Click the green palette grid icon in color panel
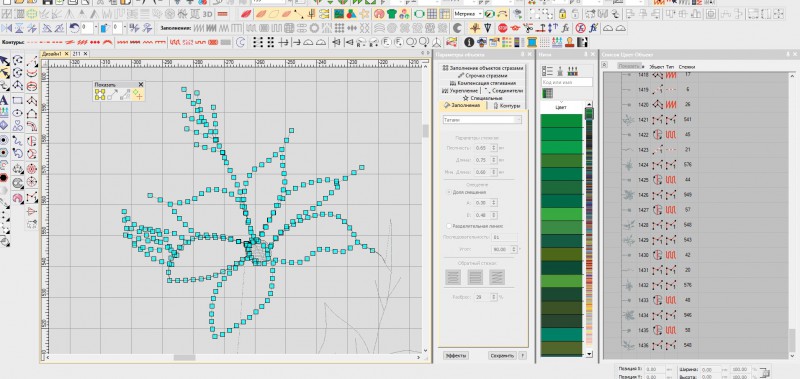 click(x=547, y=93)
